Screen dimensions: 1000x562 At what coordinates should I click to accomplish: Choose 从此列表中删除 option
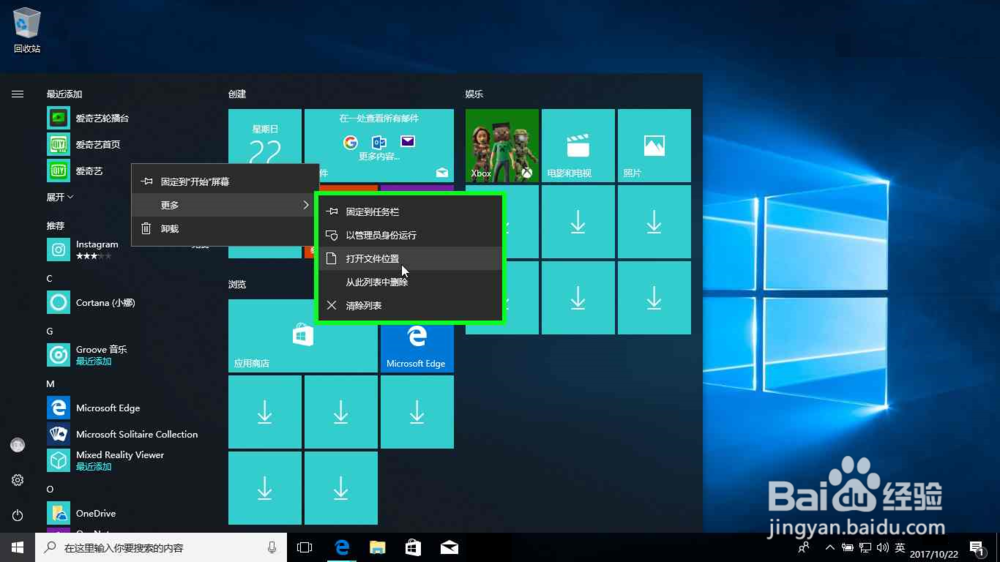tap(409, 282)
